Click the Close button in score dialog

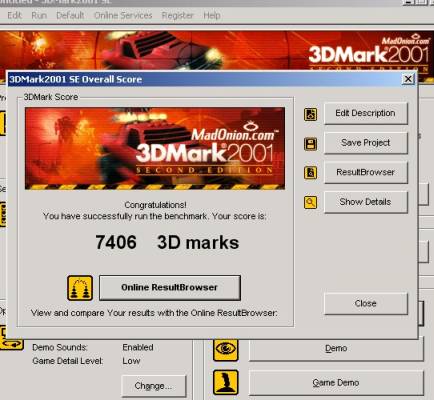(x=366, y=303)
